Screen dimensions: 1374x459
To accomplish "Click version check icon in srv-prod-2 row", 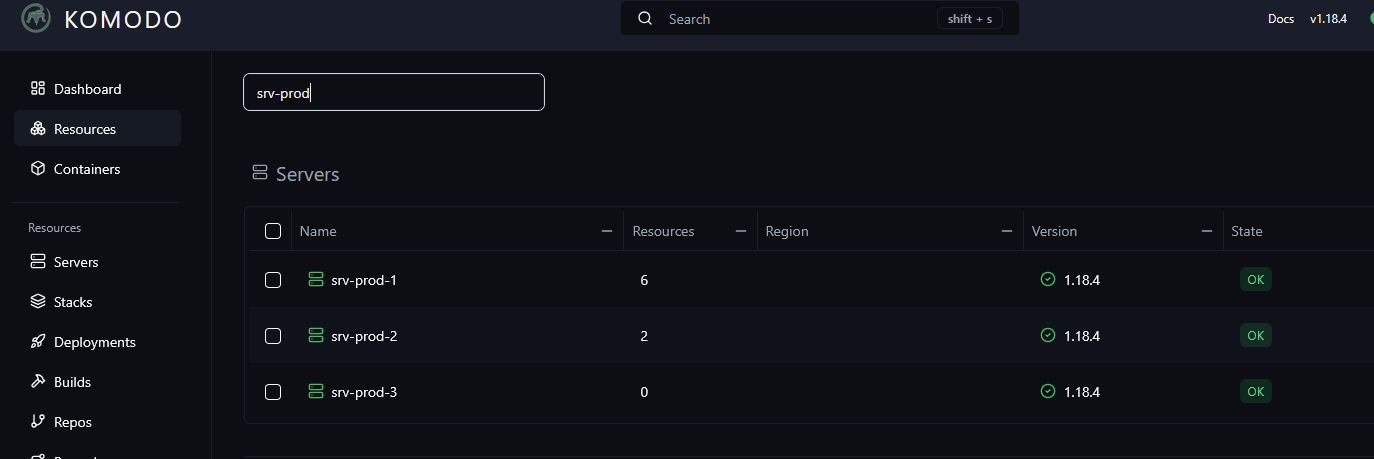I will (x=1048, y=335).
